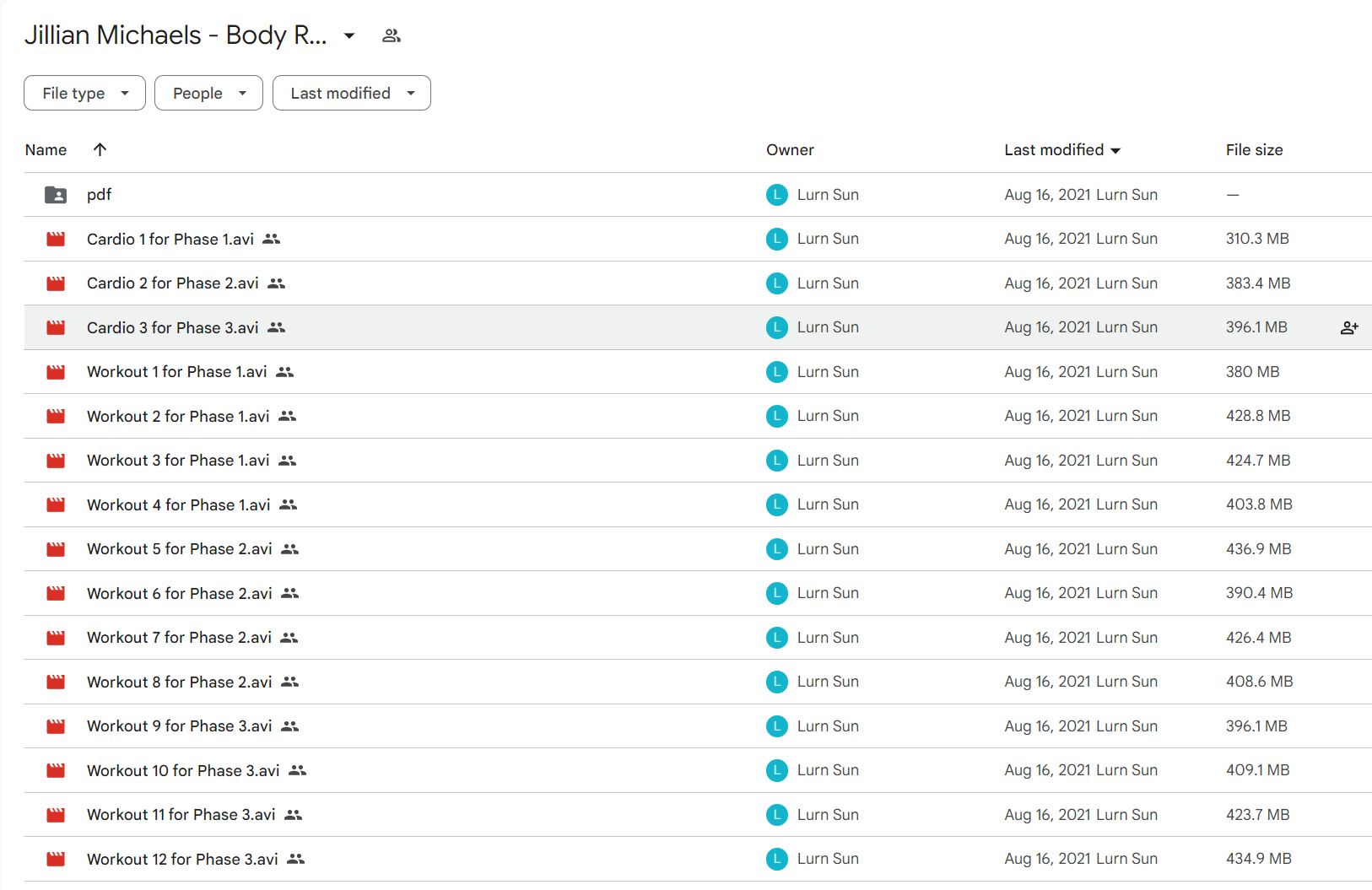Viewport: 1372px width, 890px height.
Task: Open the File type filter dropdown
Action: (x=84, y=93)
